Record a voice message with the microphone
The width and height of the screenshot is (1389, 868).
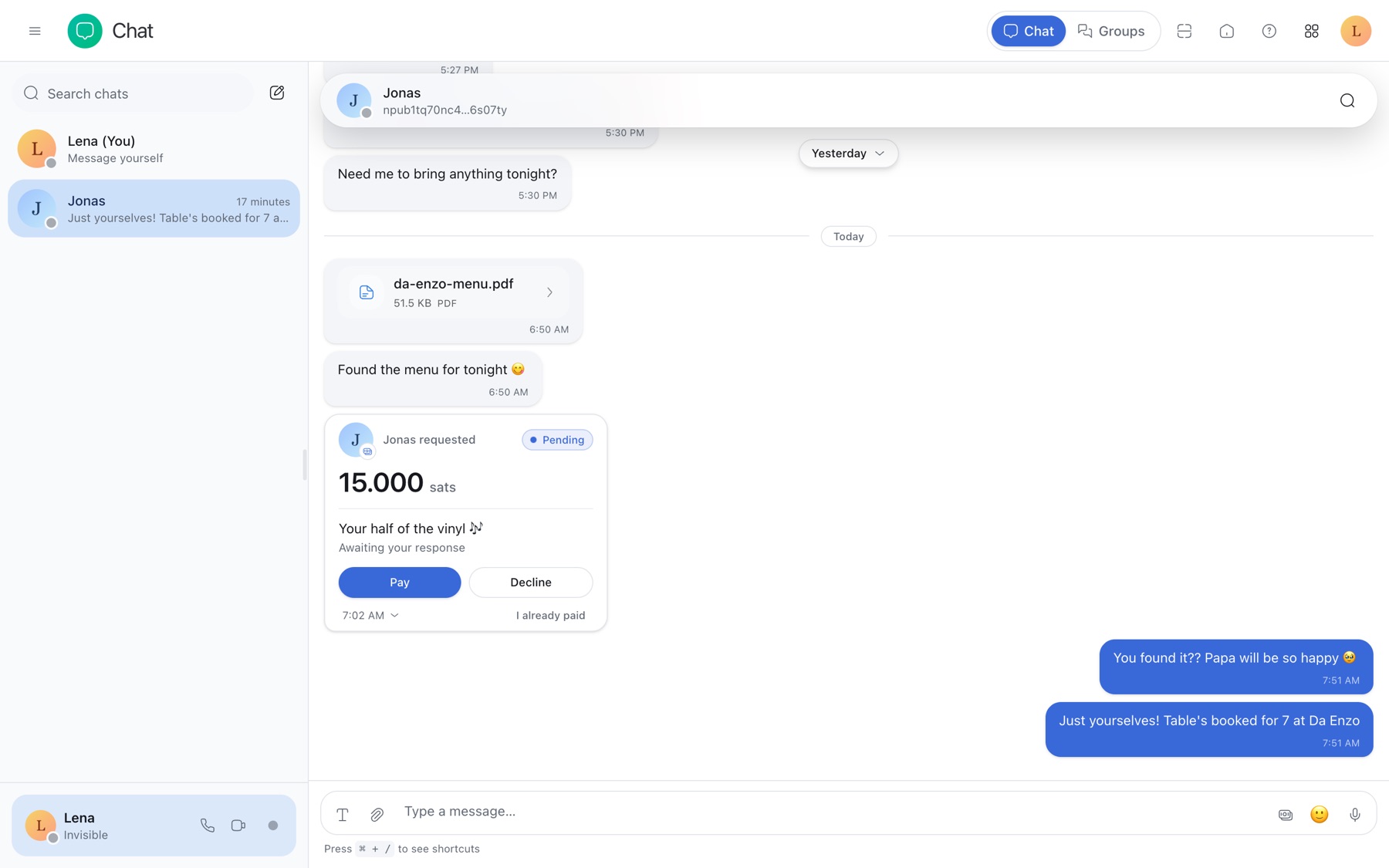pyautogui.click(x=1355, y=815)
